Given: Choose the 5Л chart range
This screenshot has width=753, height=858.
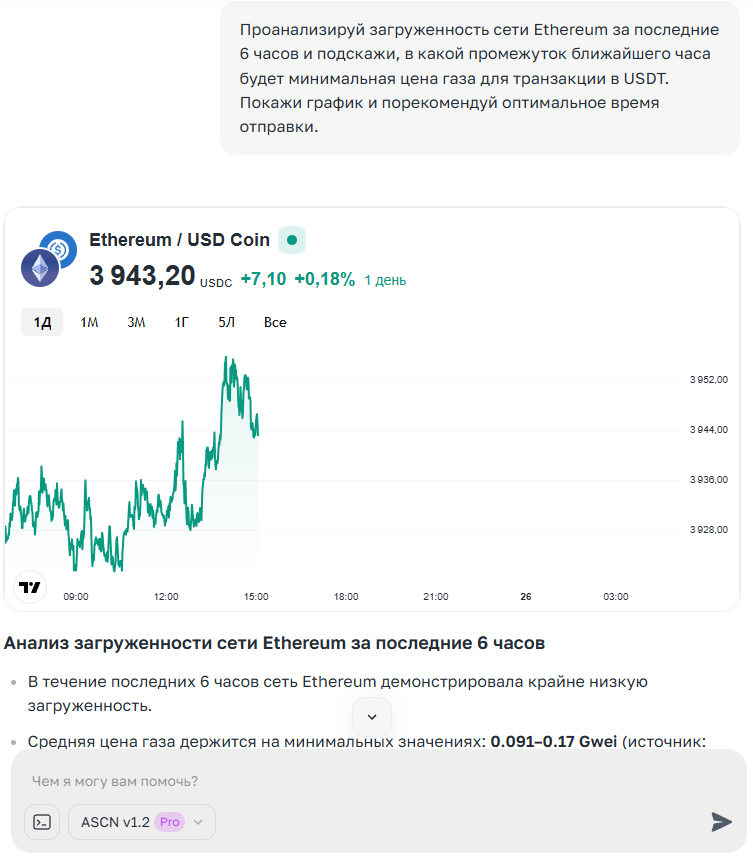Looking at the screenshot, I should 227,322.
